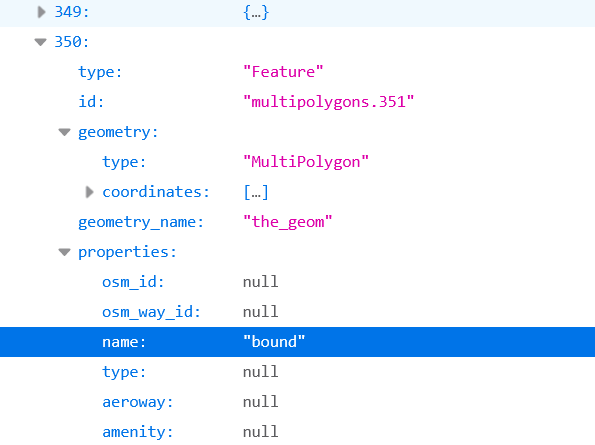Click the "MultiPolygon" geometry type value
The height and width of the screenshot is (445, 595).
tap(305, 162)
